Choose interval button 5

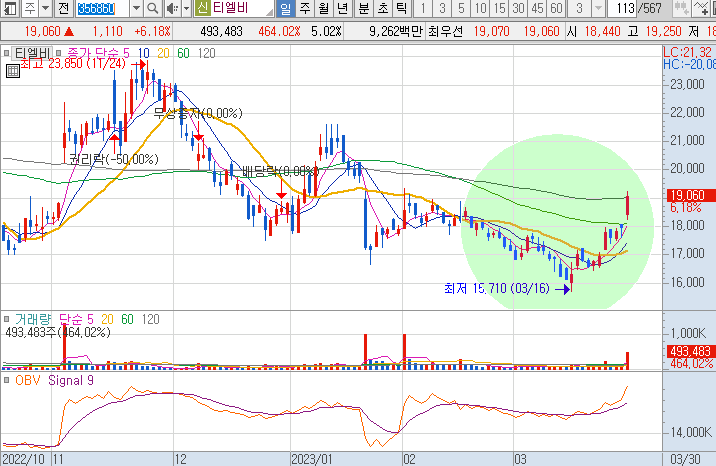tap(461, 8)
